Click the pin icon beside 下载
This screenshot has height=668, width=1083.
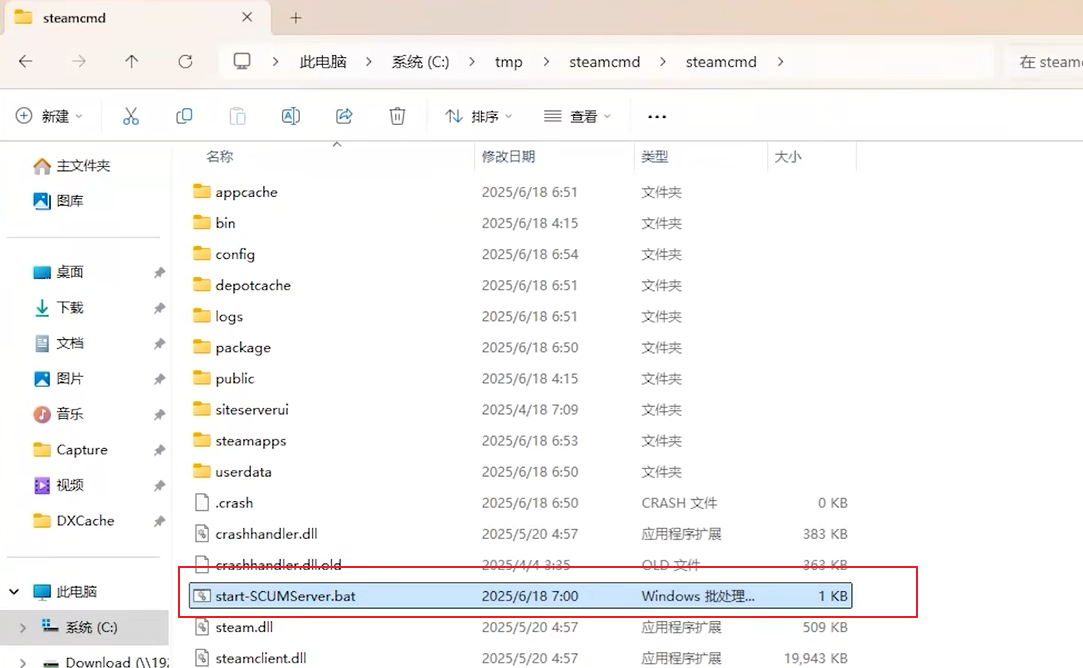click(160, 308)
